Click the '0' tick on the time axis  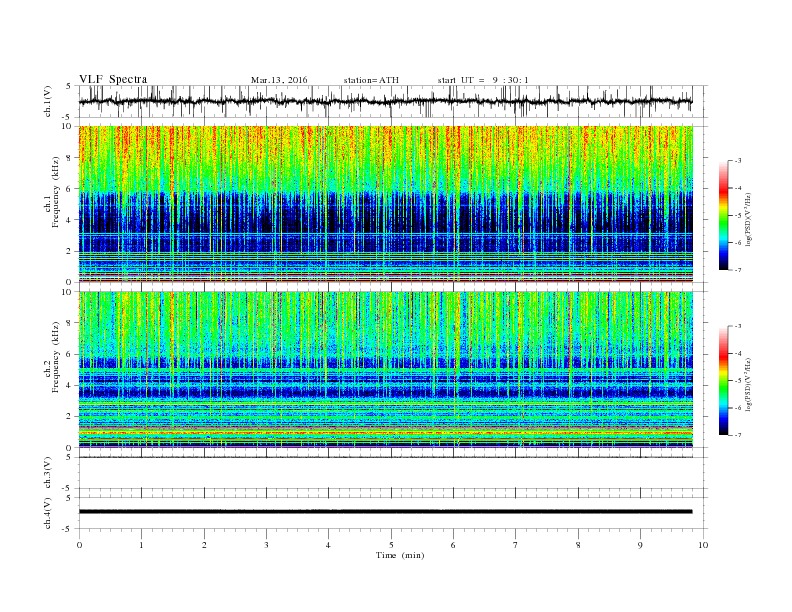[x=79, y=545]
